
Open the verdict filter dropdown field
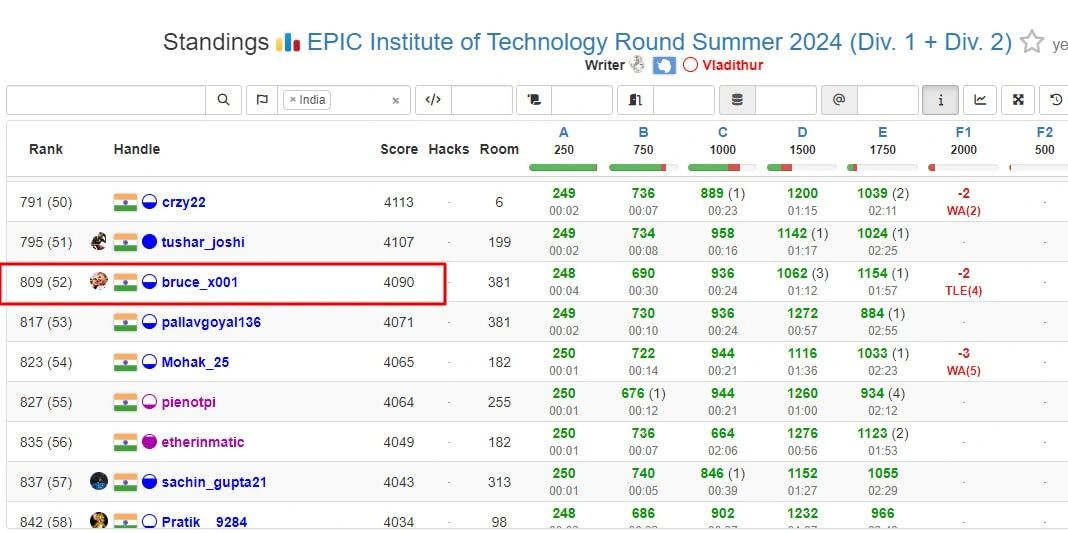582,100
